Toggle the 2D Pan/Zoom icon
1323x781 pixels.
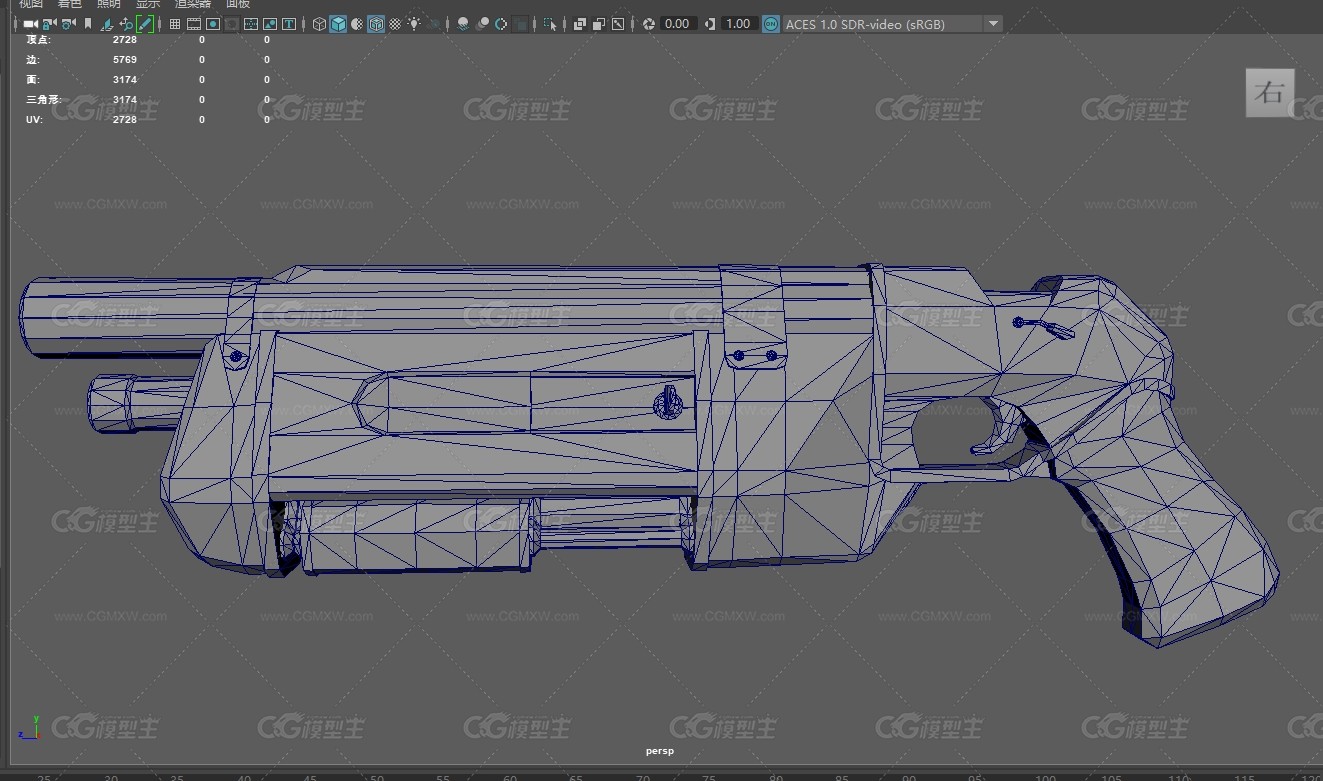pyautogui.click(x=126, y=24)
